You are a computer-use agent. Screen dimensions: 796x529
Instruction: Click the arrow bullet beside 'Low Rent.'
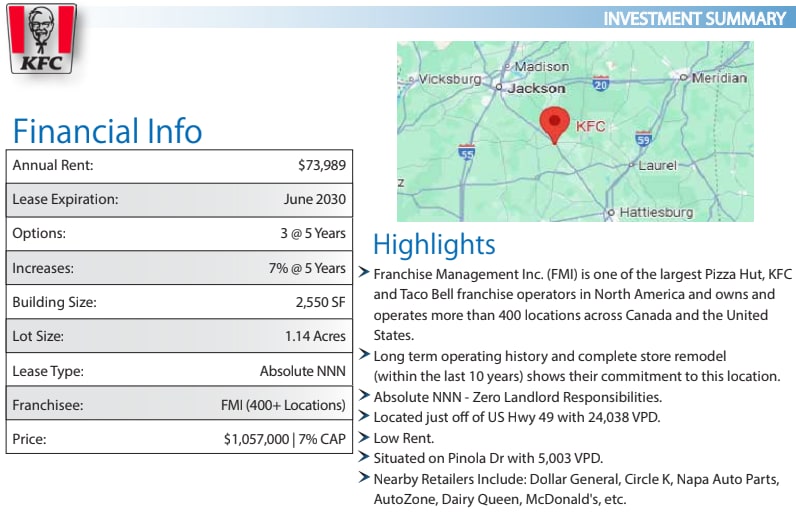pos(365,438)
